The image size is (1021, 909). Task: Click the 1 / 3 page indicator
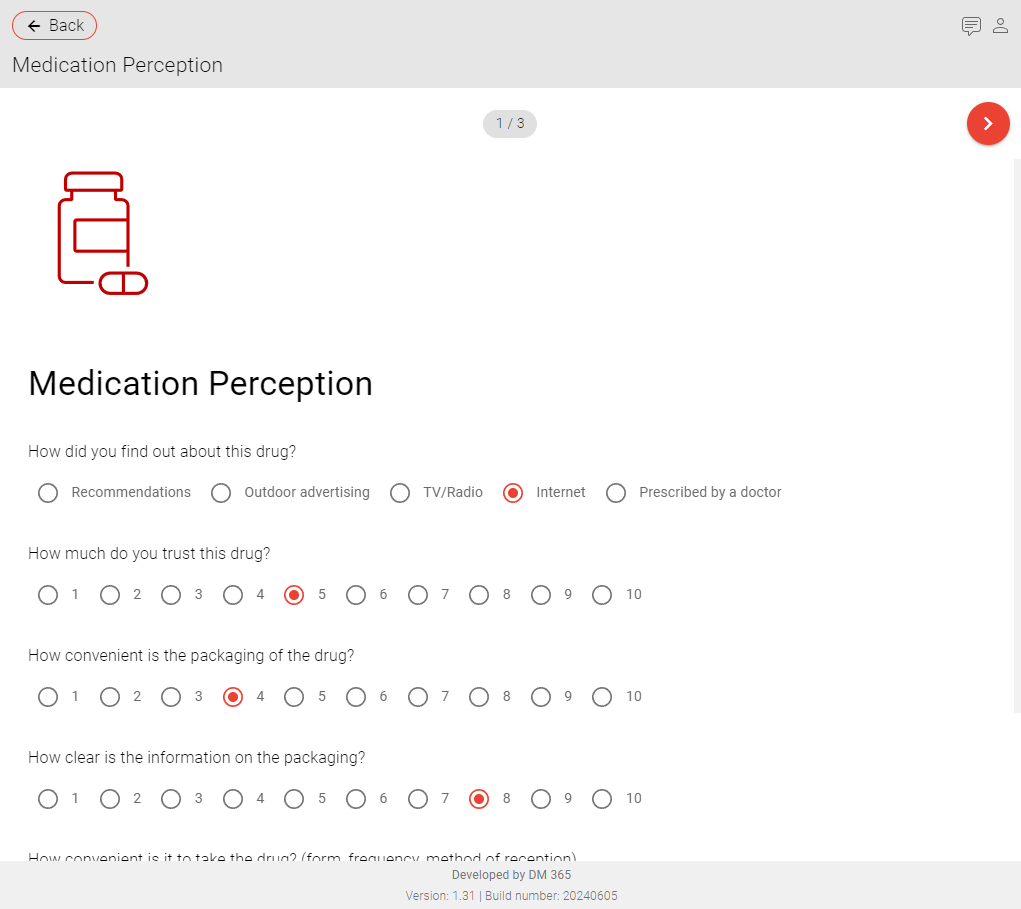click(x=510, y=124)
